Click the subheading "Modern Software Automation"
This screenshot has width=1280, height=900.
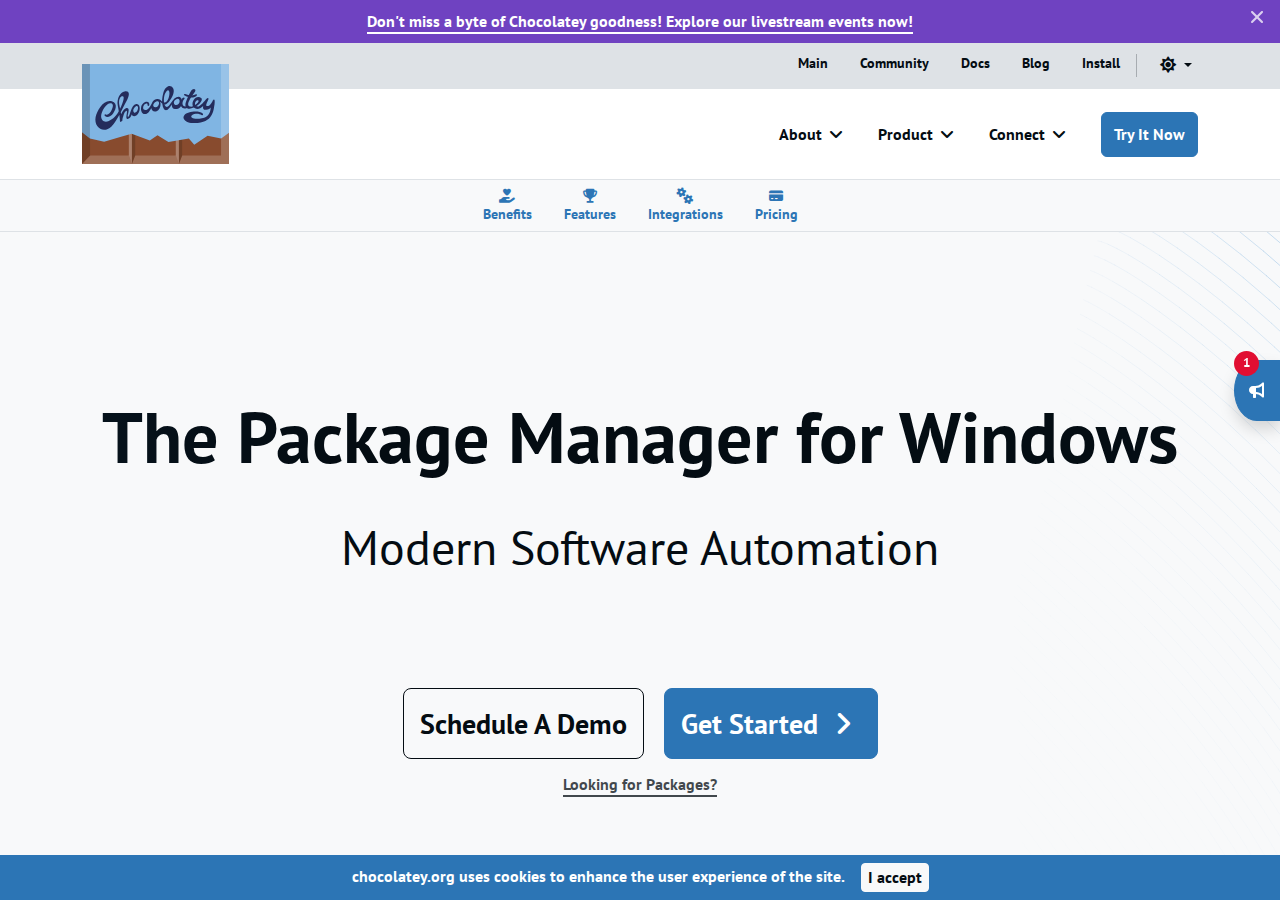(640, 549)
